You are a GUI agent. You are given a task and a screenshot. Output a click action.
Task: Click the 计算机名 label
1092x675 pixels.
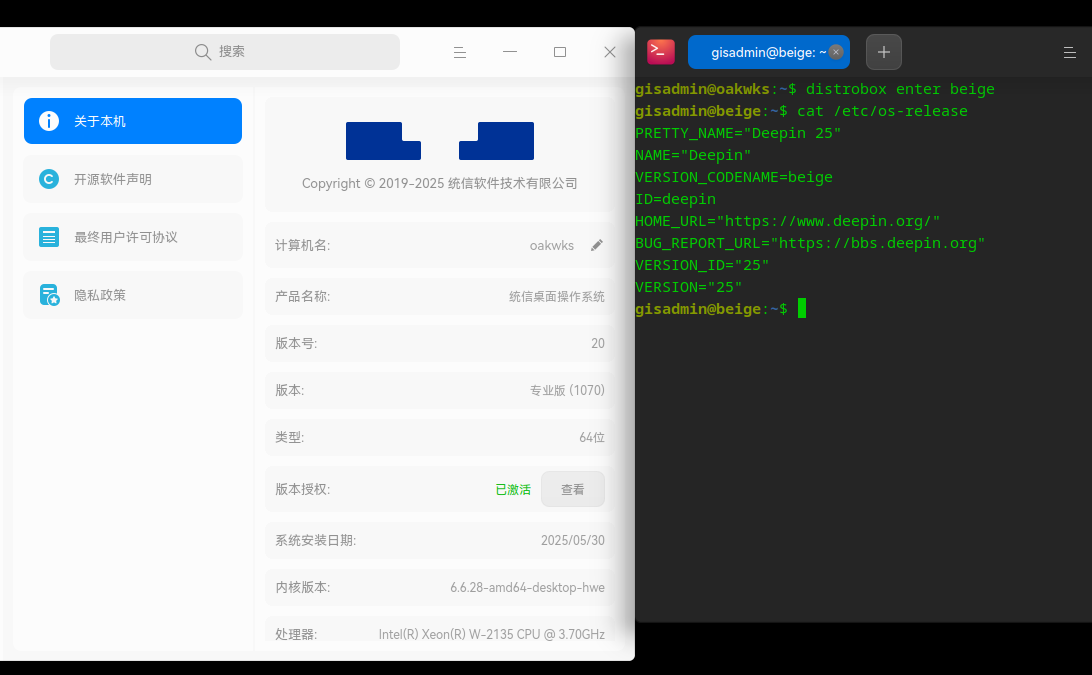click(302, 245)
